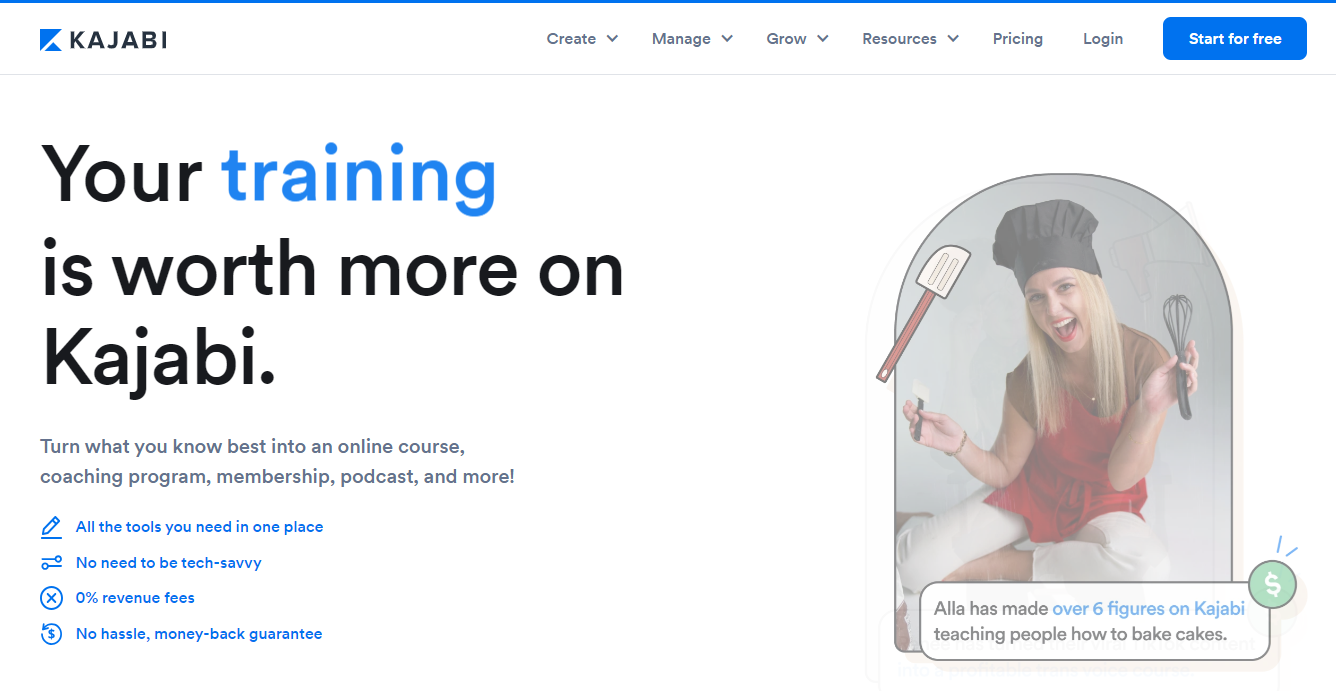The height and width of the screenshot is (691, 1336).
Task: Click the slider icon beside tech-savvy feature
Action: click(x=51, y=563)
